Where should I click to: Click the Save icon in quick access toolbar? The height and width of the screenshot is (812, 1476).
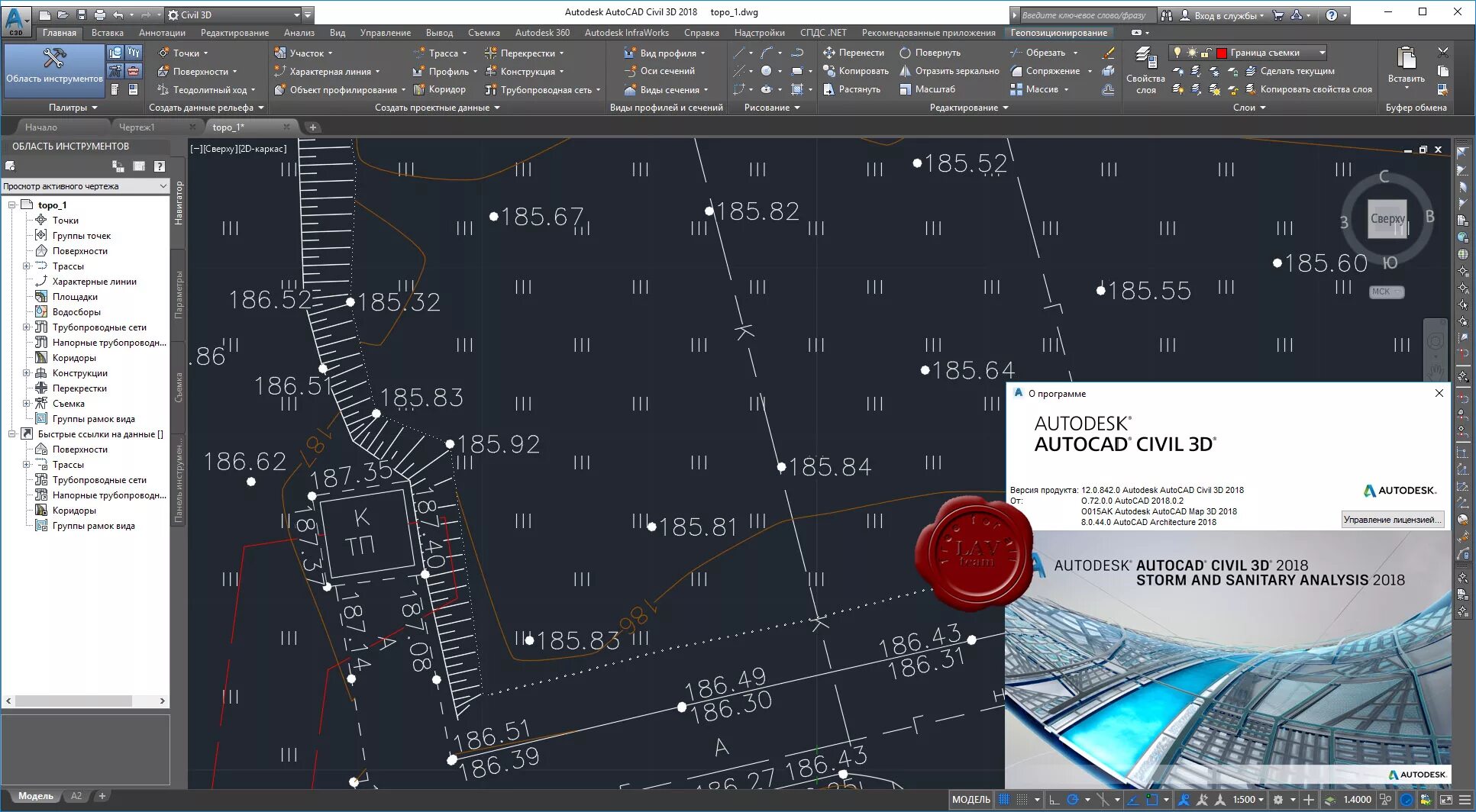pyautogui.click(x=82, y=14)
